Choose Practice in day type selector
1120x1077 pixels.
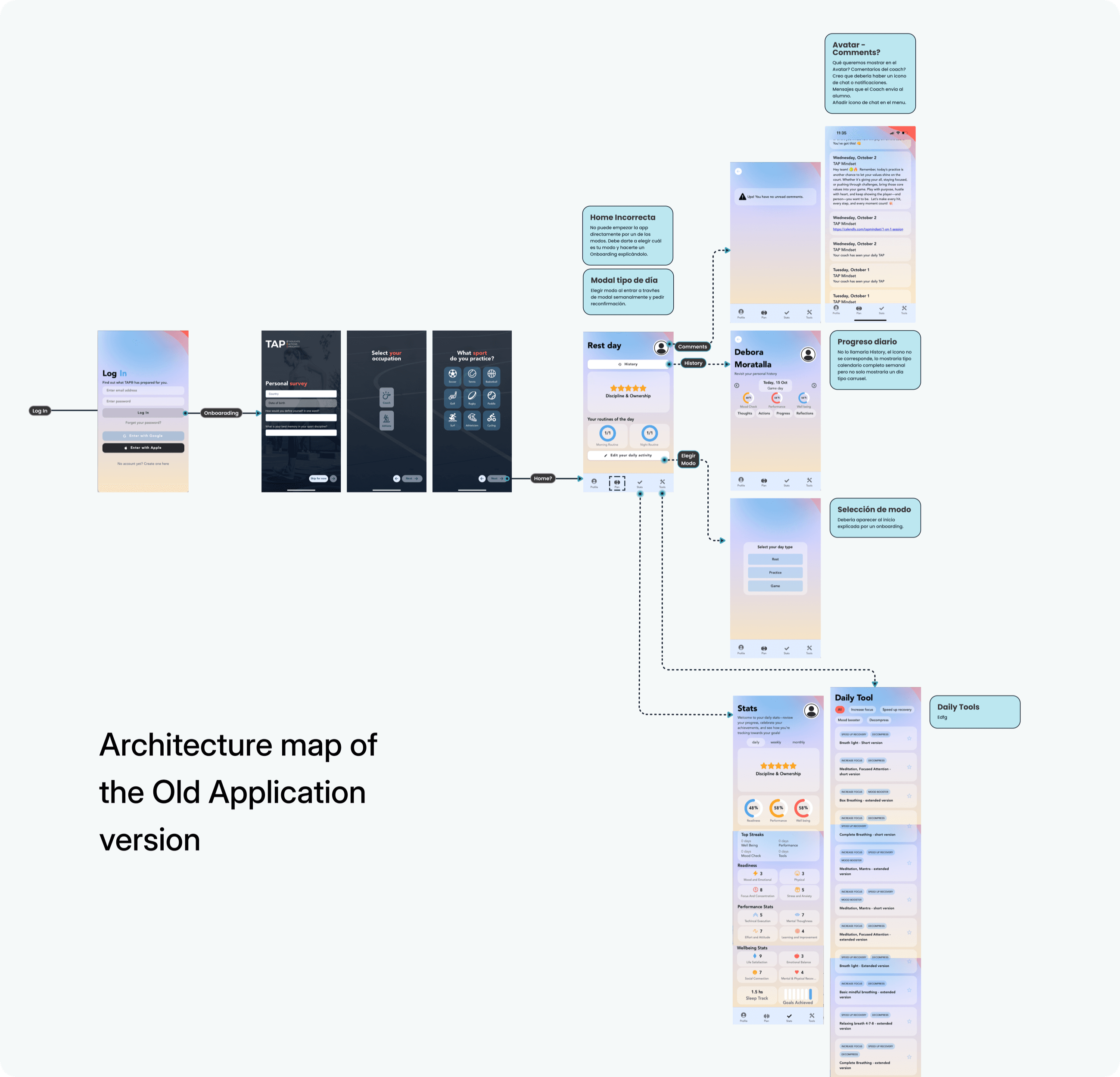pos(775,572)
